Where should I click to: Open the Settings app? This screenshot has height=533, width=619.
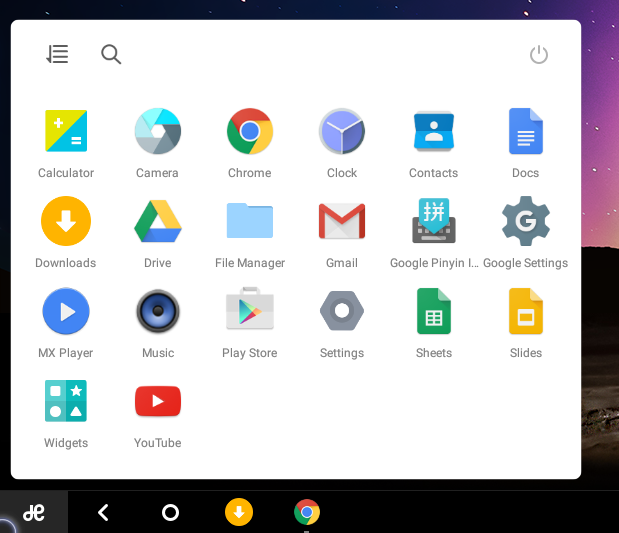click(342, 311)
